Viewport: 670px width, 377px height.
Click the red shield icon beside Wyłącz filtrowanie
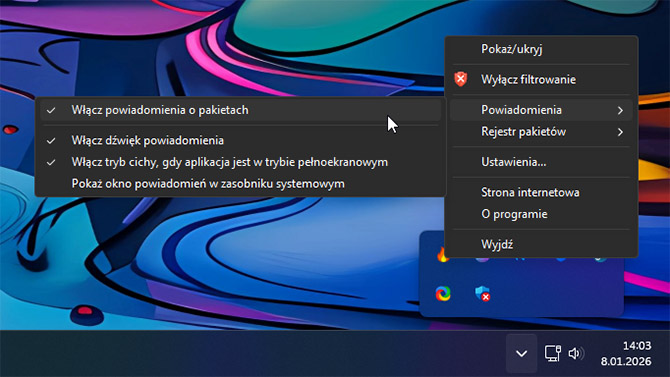coord(460,80)
